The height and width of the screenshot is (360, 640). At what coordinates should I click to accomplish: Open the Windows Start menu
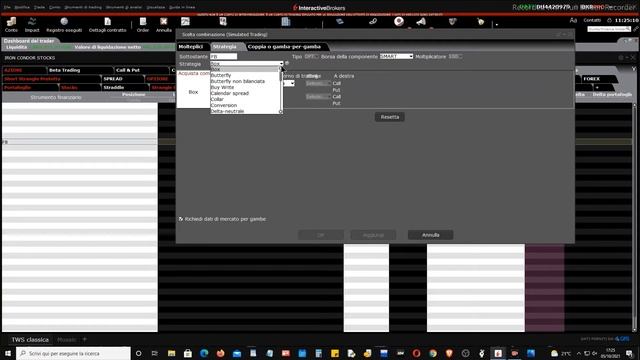click(x=8, y=353)
